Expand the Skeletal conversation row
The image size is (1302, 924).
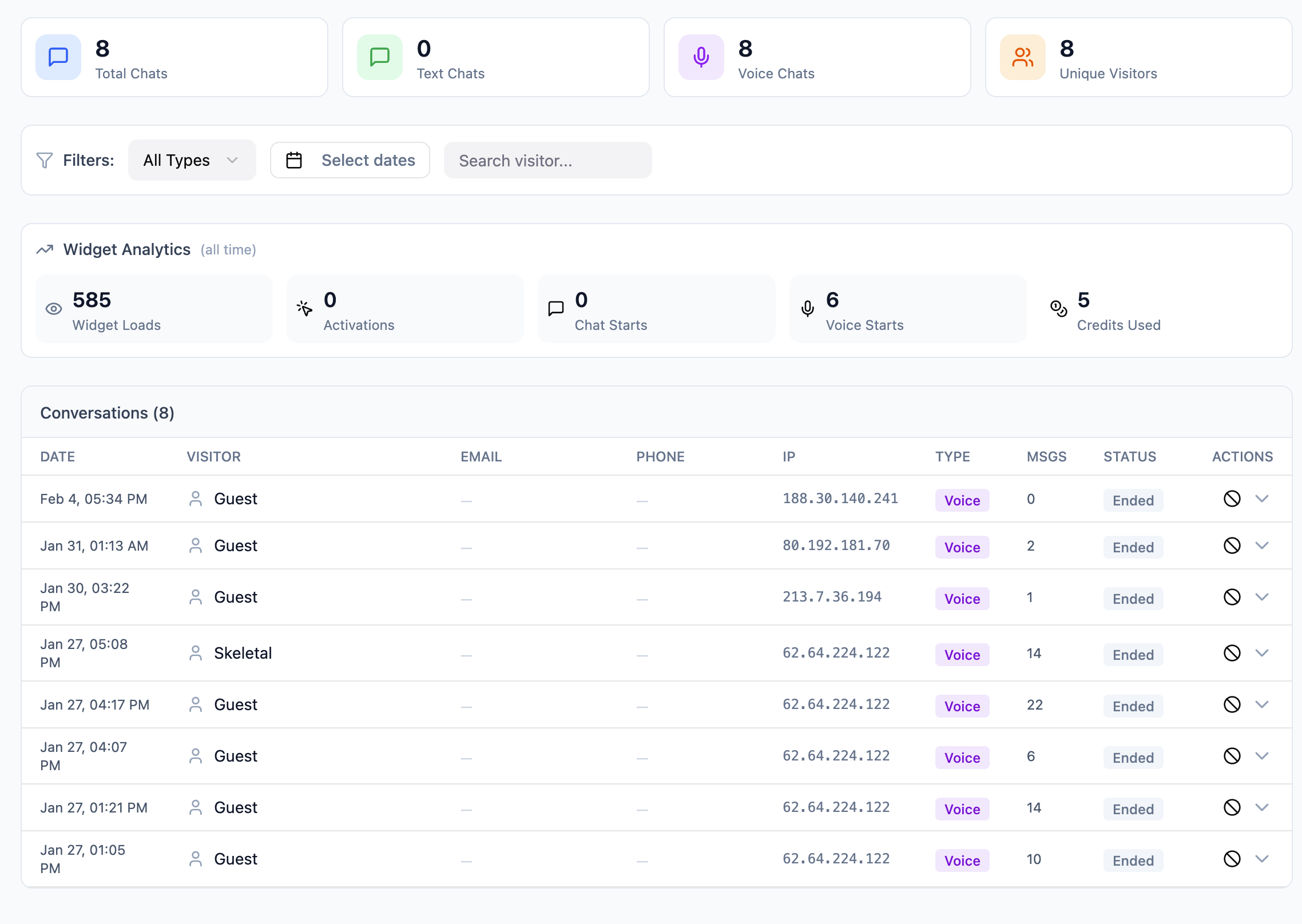1263,652
